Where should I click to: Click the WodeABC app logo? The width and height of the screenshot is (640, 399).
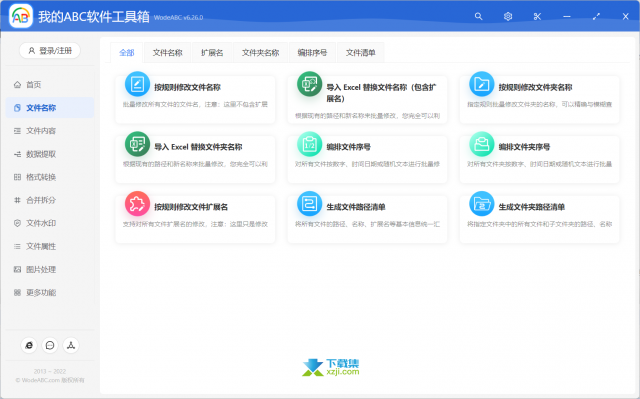click(21, 16)
